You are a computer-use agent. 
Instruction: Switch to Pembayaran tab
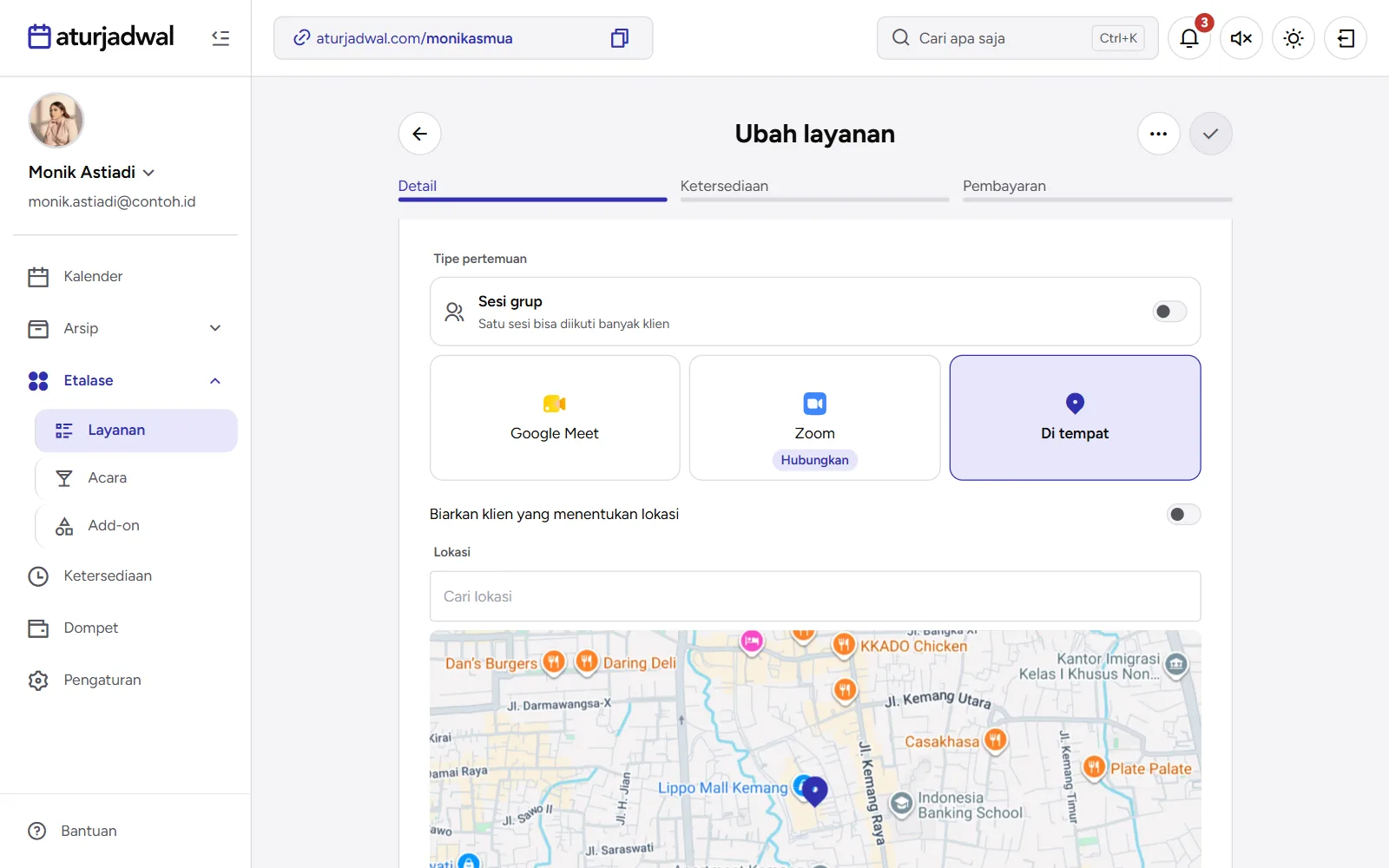pyautogui.click(x=1097, y=187)
